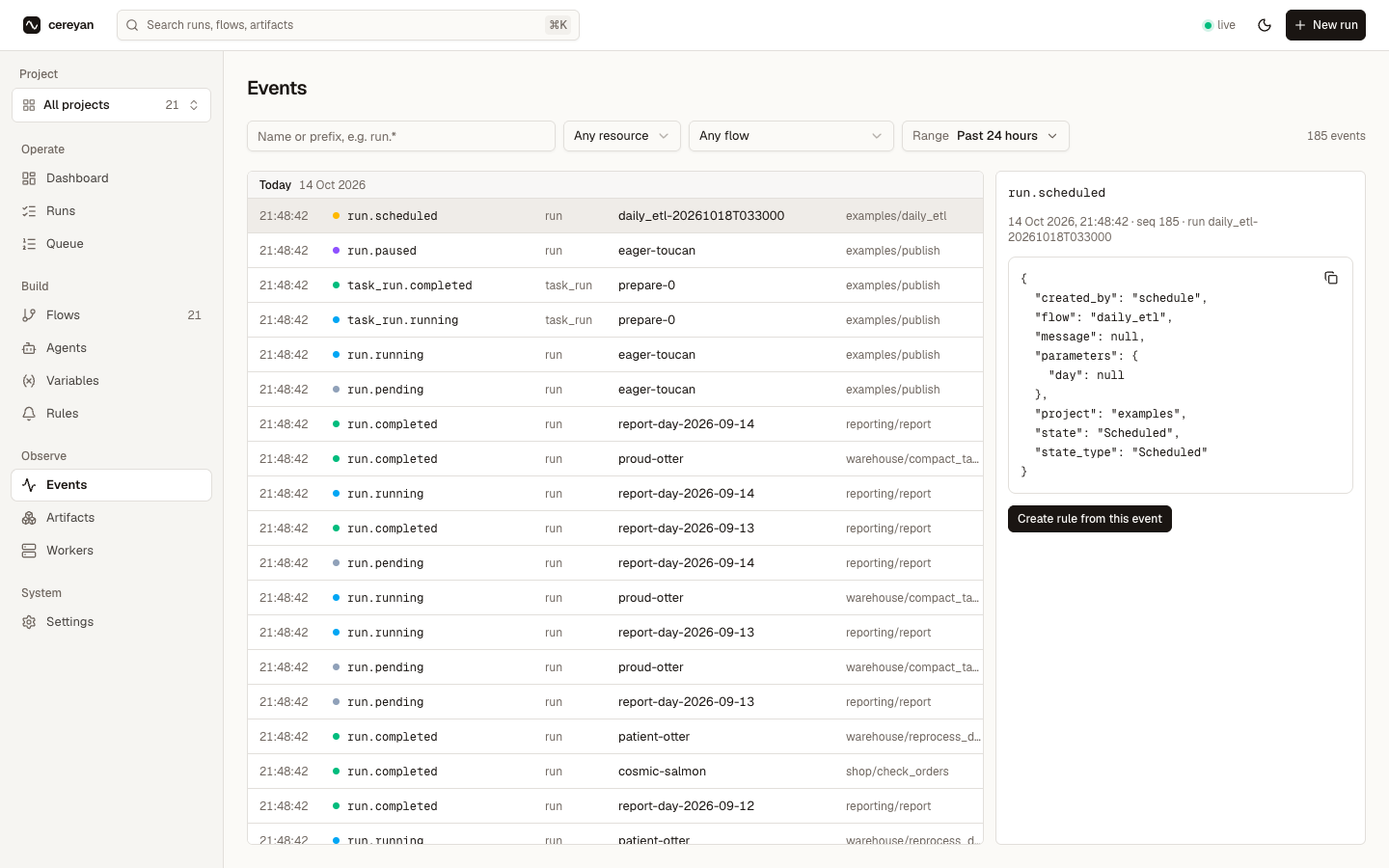This screenshot has height=868, width=1389.
Task: Click the Queue icon in sidebar
Action: click(29, 244)
